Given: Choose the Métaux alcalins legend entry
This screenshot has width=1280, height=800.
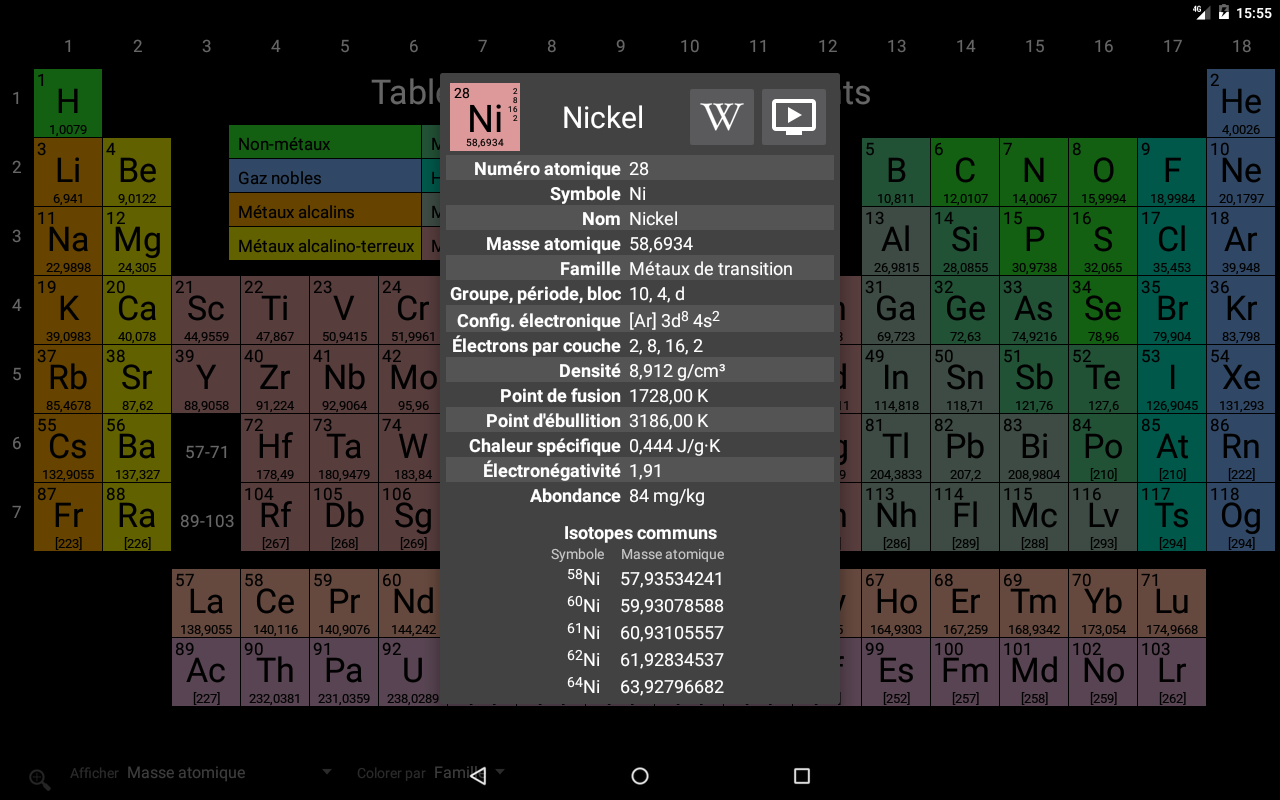Looking at the screenshot, I should [324, 212].
